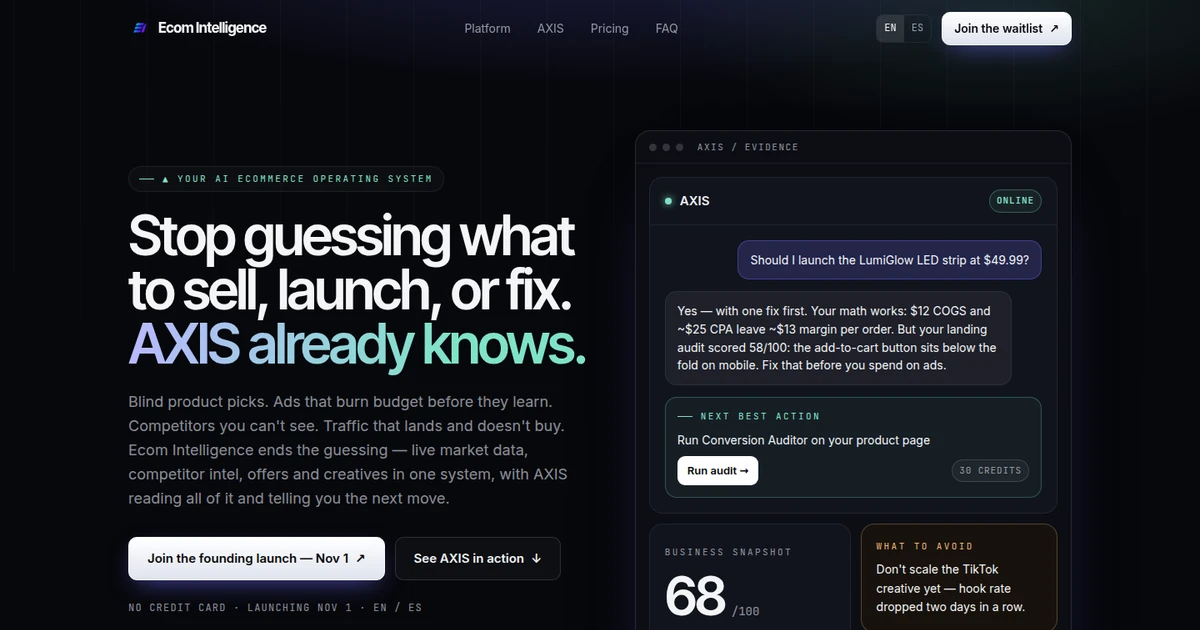Screen dimensions: 1200x630
Task: Switch language to ES
Action: pos(917,28)
